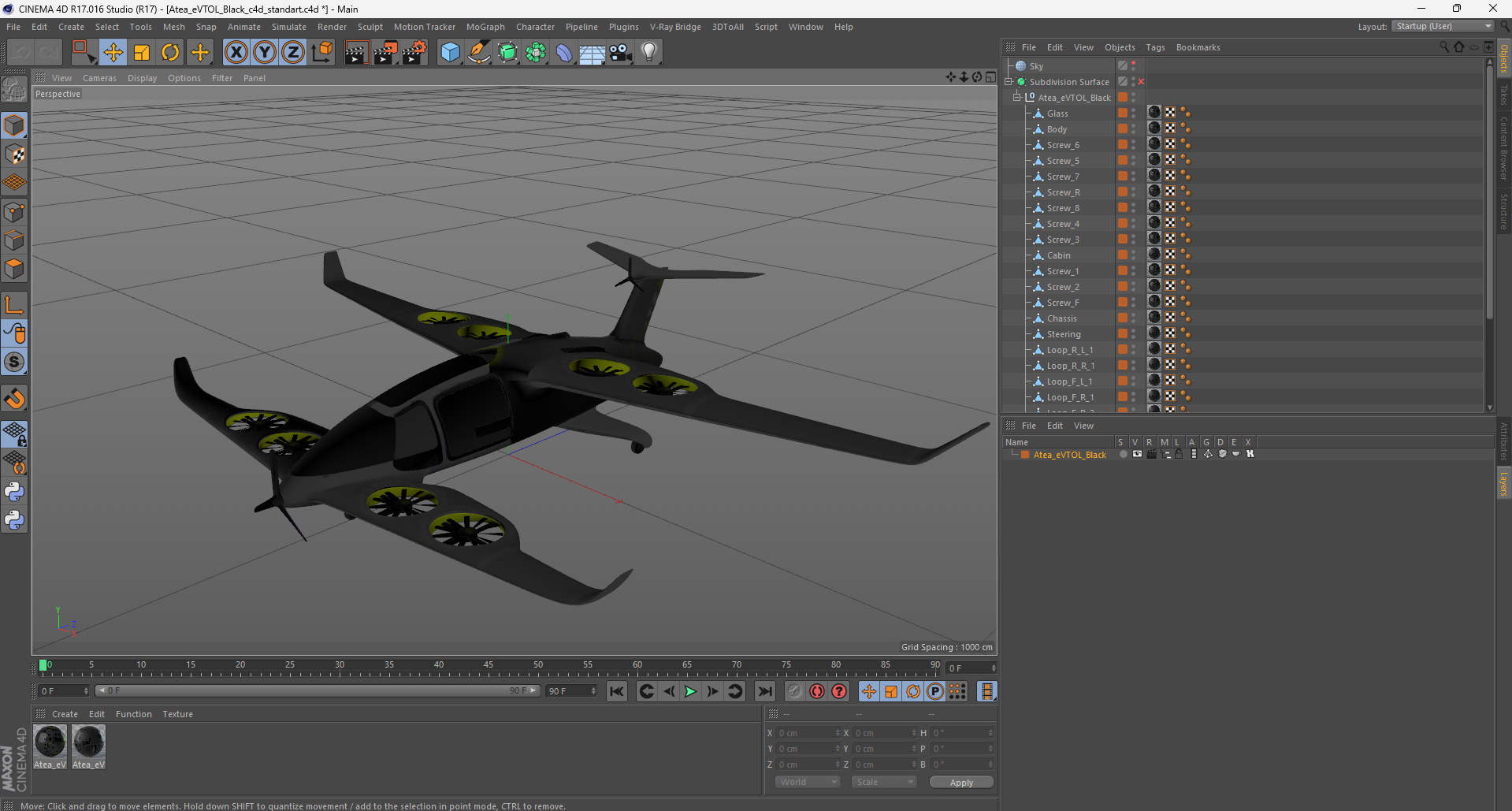Add a Cube primitive object

point(450,53)
